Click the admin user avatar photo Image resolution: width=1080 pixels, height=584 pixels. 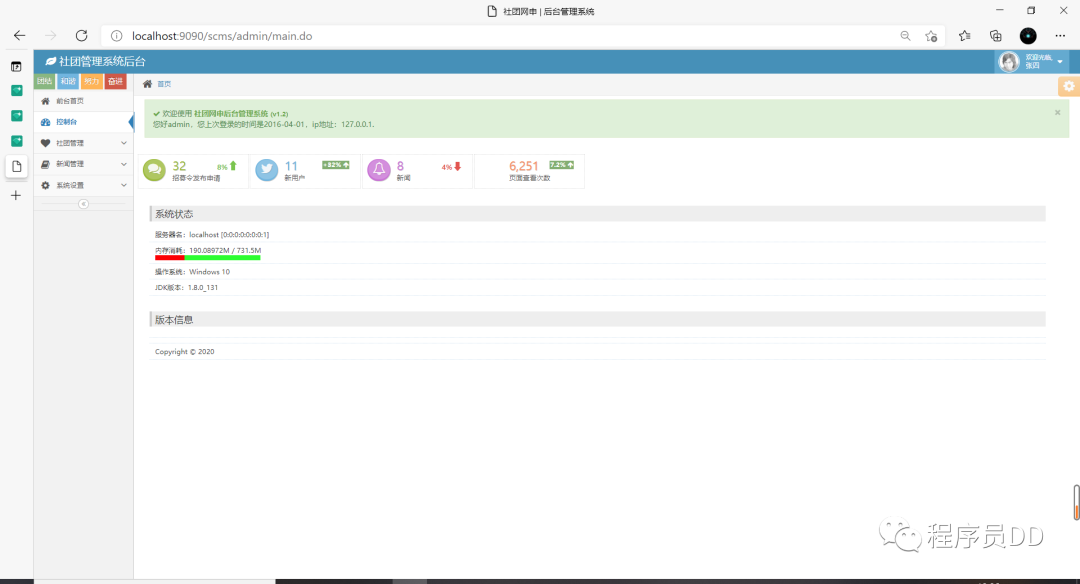[1009, 61]
